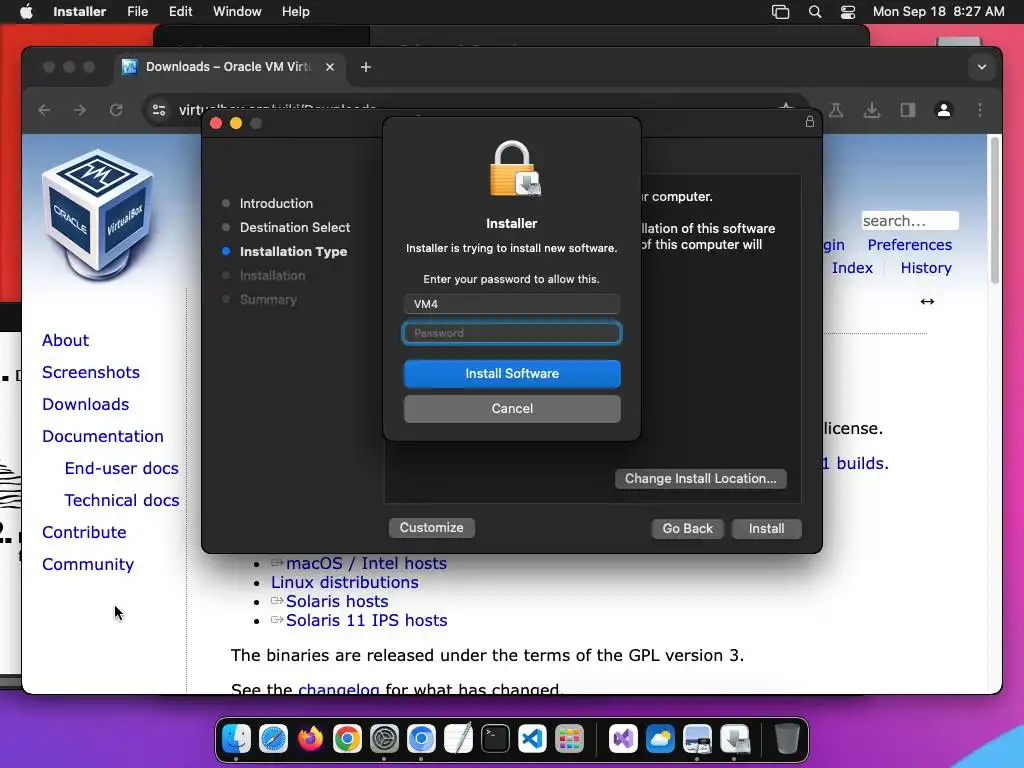Select the VM4 username field

point(512,304)
